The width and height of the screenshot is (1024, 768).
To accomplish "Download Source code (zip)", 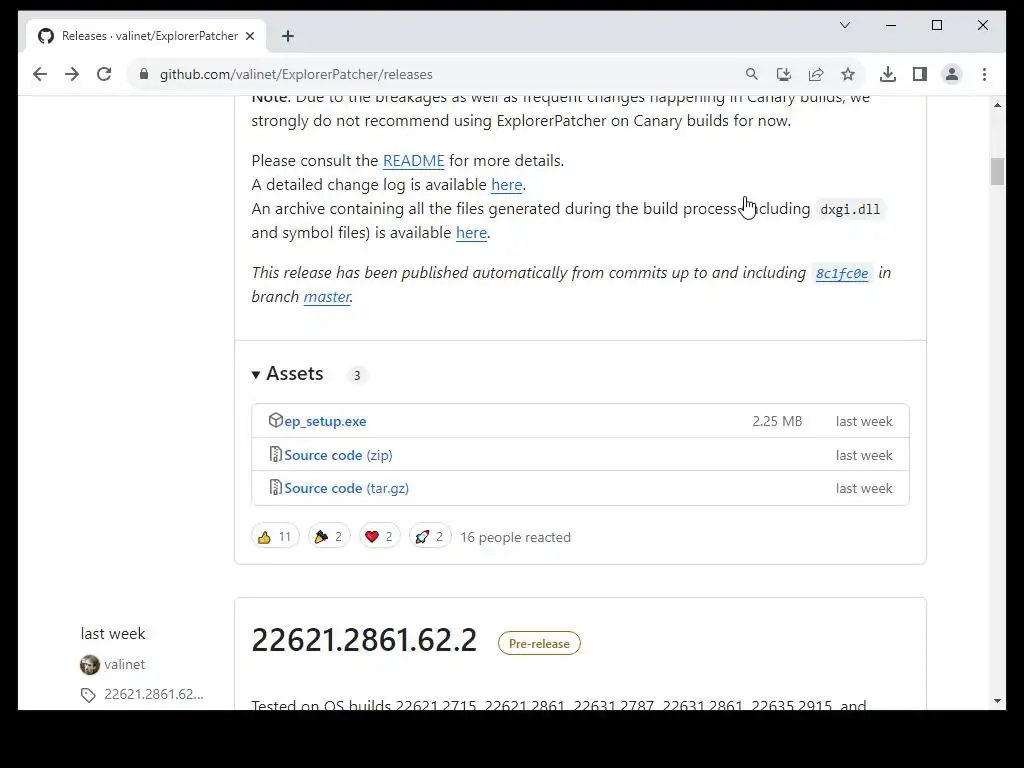I will 338,455.
